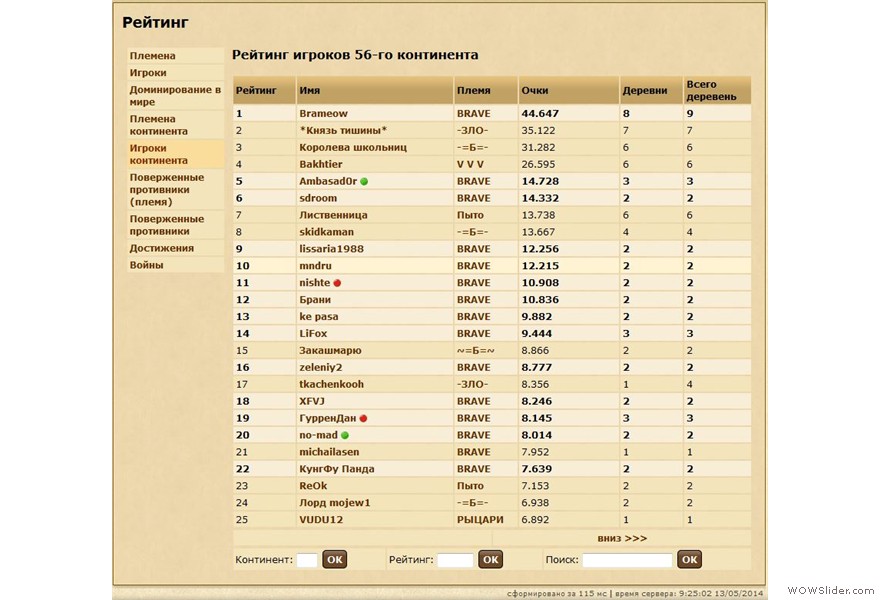Image resolution: width=880 pixels, height=600 pixels.
Task: Click green status dot beside no-mad
Action: (x=345, y=435)
